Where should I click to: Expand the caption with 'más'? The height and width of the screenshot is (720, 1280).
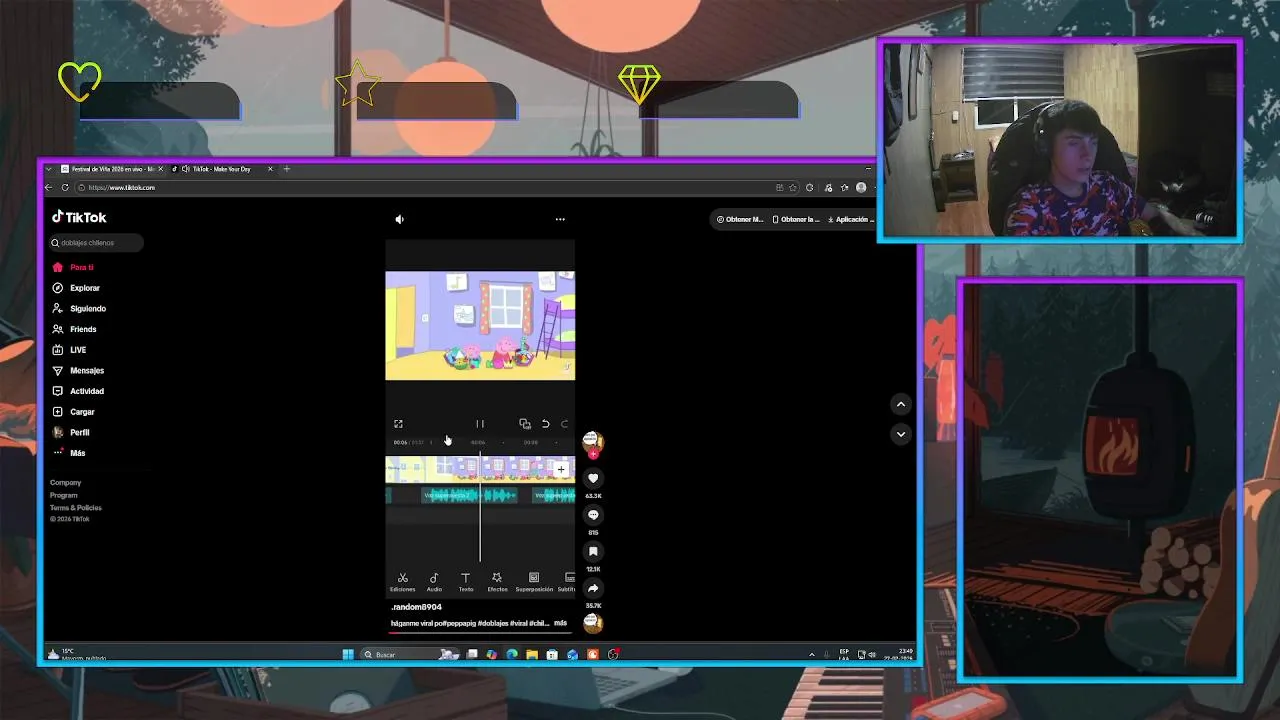560,623
